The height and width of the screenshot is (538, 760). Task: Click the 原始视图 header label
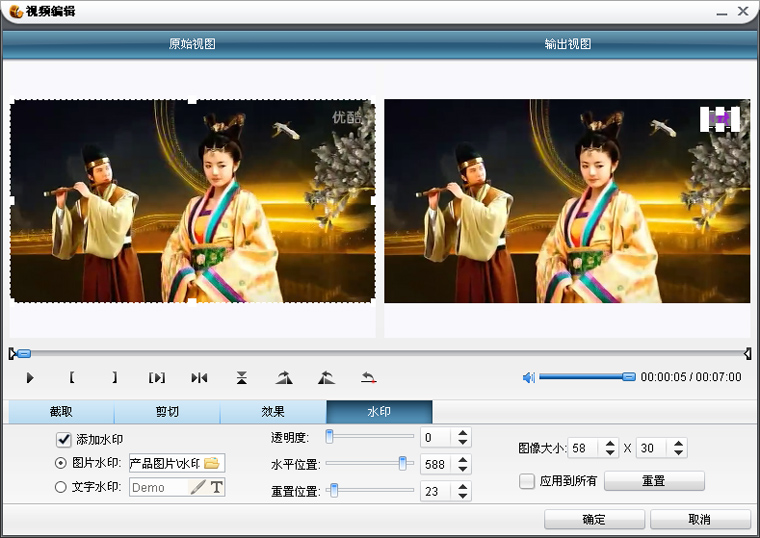[192, 44]
